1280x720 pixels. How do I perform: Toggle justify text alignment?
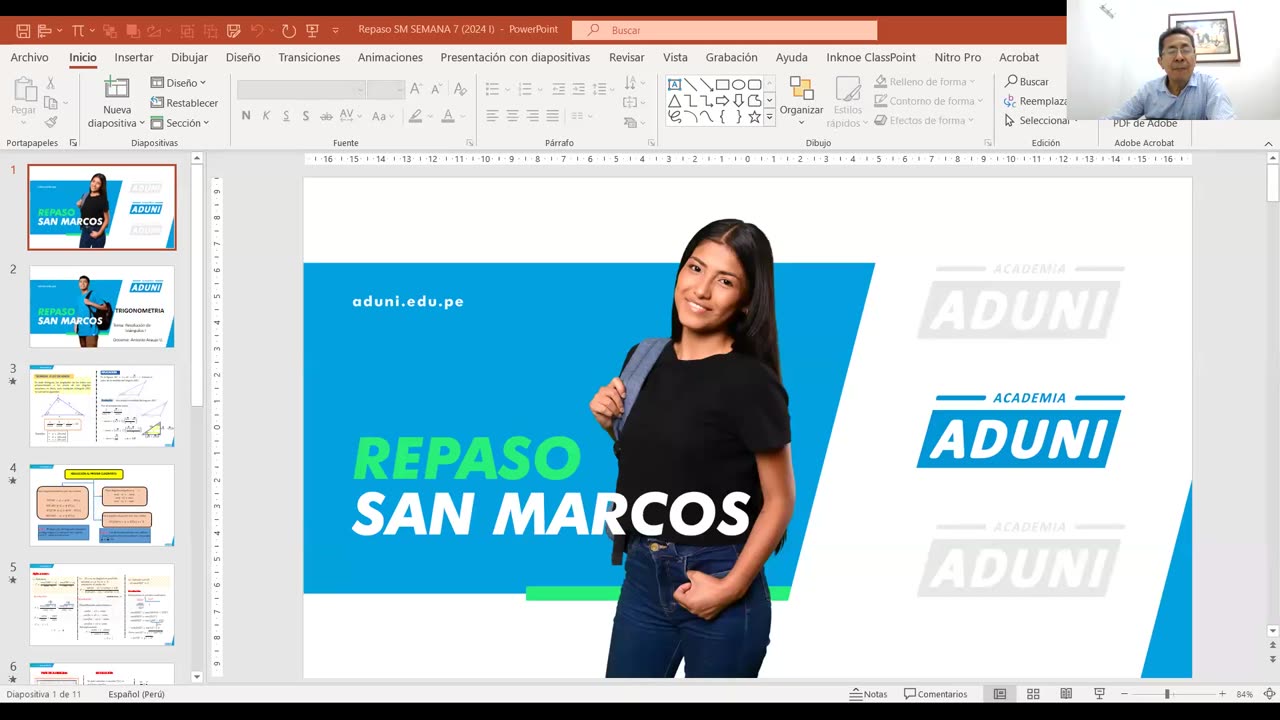(552, 116)
